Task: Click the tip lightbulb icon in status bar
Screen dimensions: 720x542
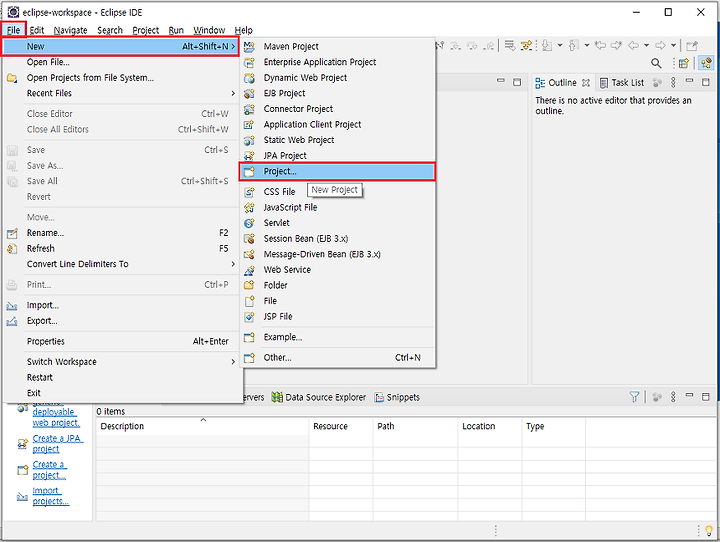Action: click(x=709, y=531)
